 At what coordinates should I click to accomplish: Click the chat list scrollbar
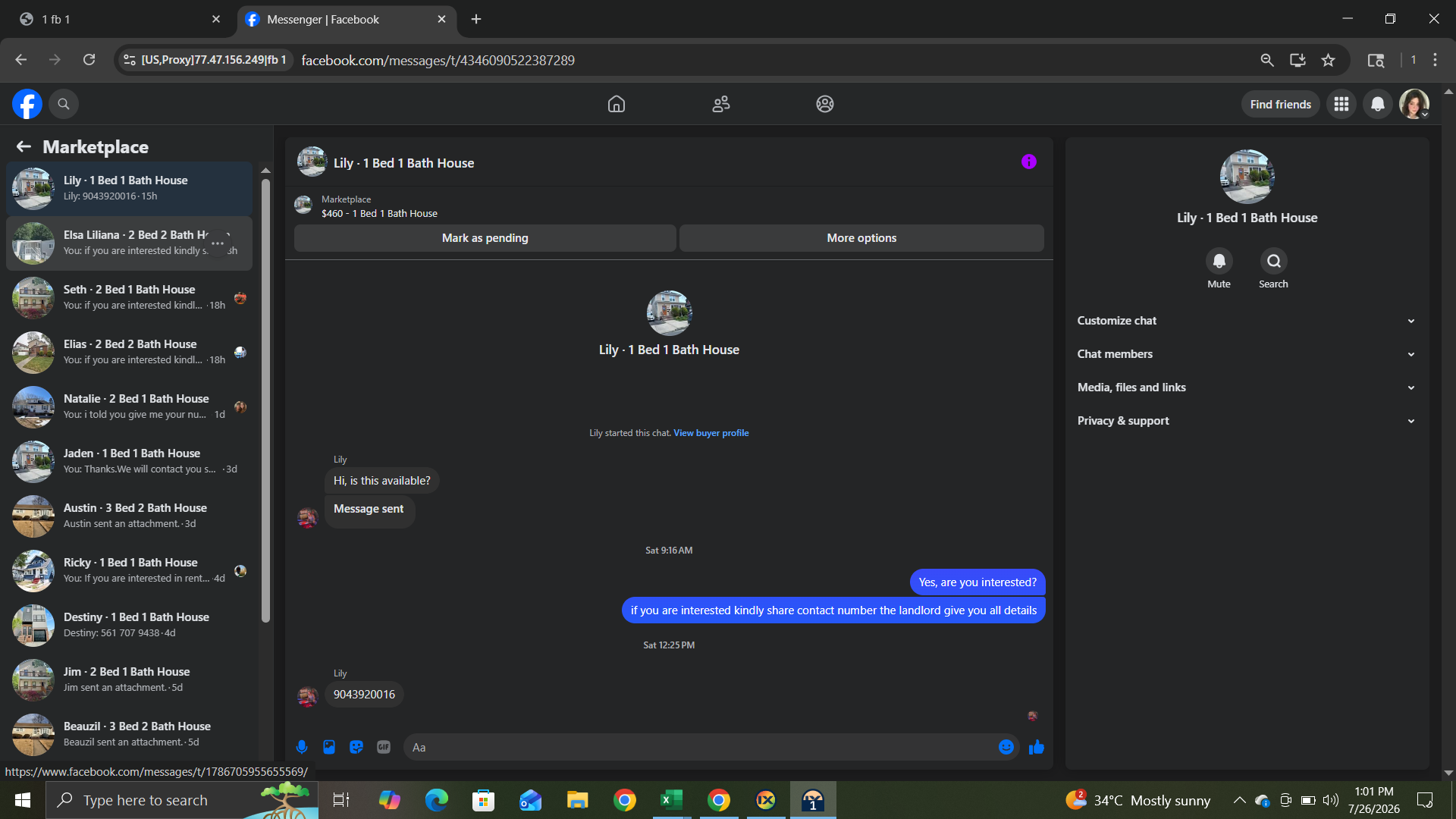tap(265, 400)
